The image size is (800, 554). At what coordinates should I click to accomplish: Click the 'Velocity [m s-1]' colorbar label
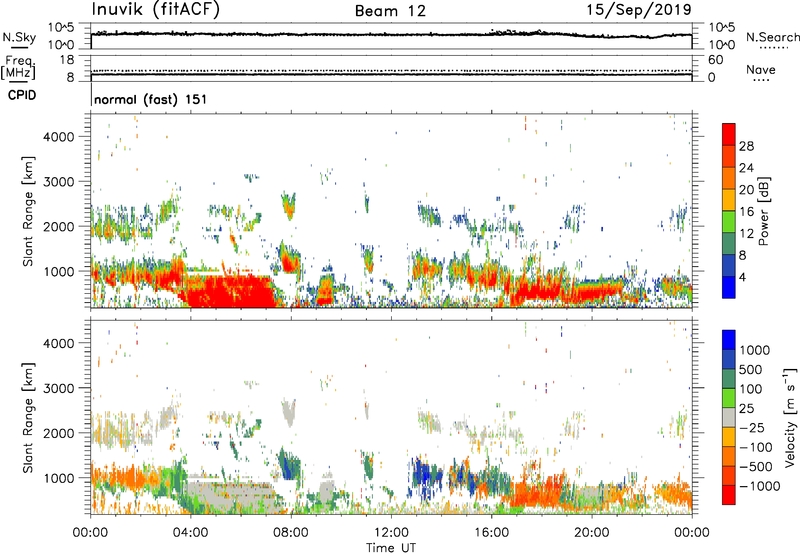(790, 417)
